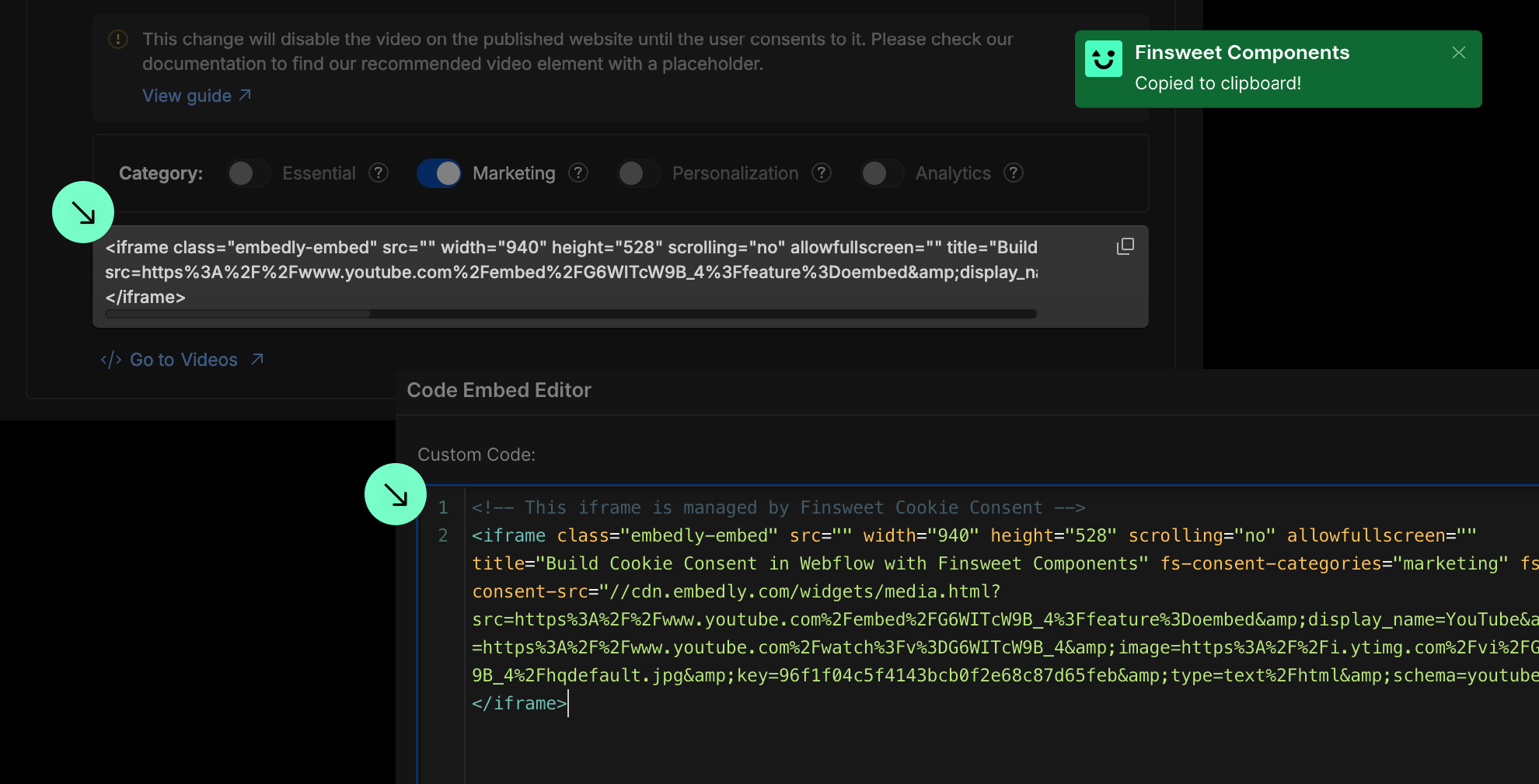1539x784 pixels.
Task: Click the Copied to clipboard! message
Action: pos(1218,83)
